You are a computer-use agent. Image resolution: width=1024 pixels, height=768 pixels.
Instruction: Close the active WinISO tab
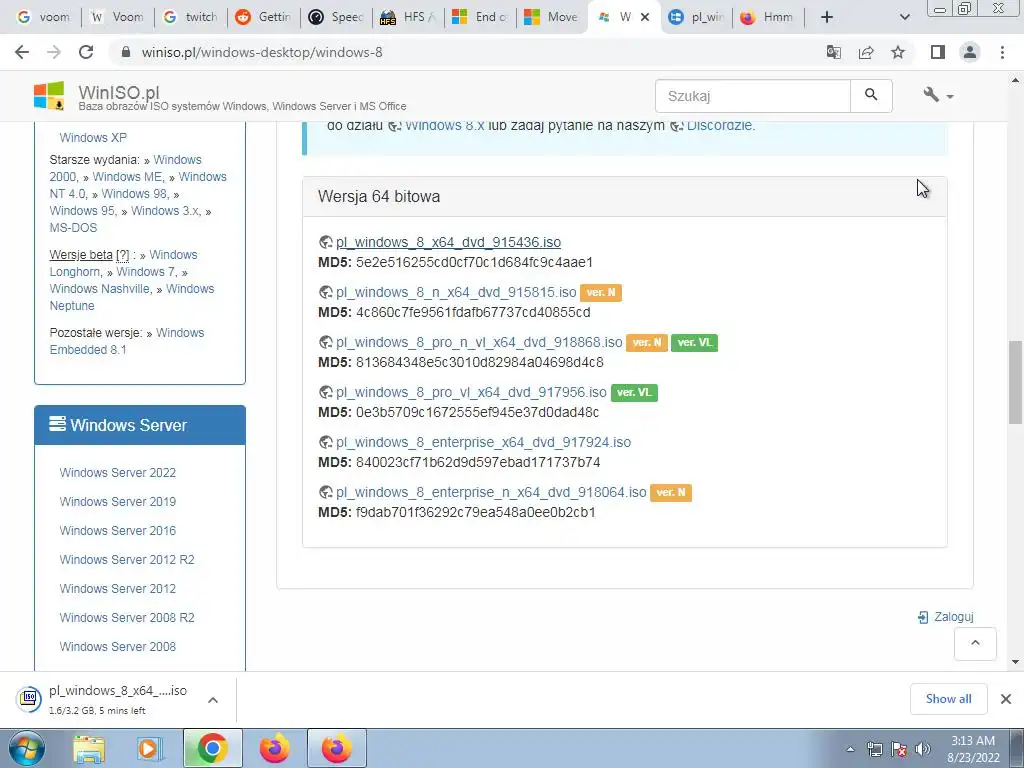(645, 17)
